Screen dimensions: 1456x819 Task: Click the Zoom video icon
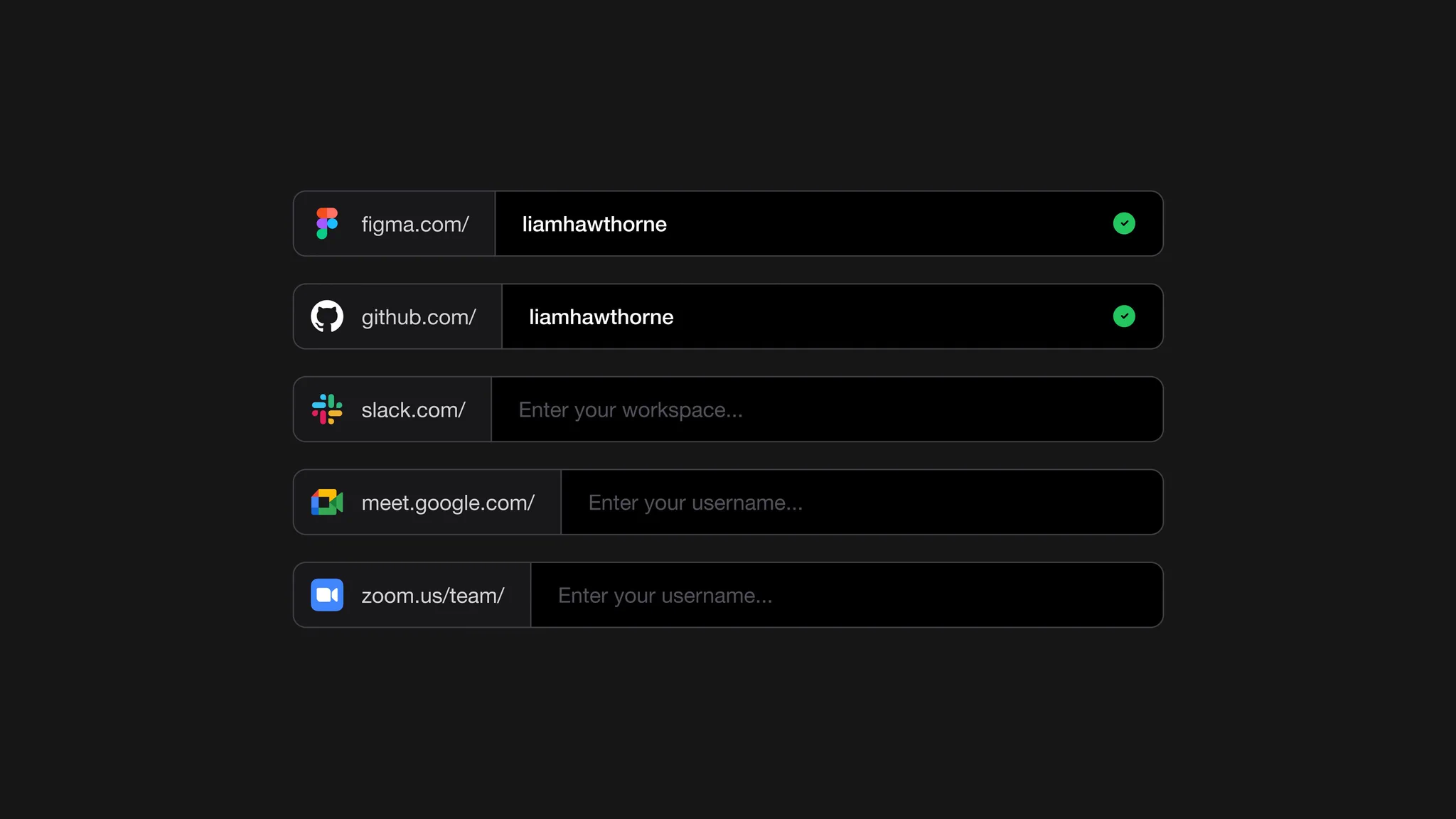pos(327,595)
